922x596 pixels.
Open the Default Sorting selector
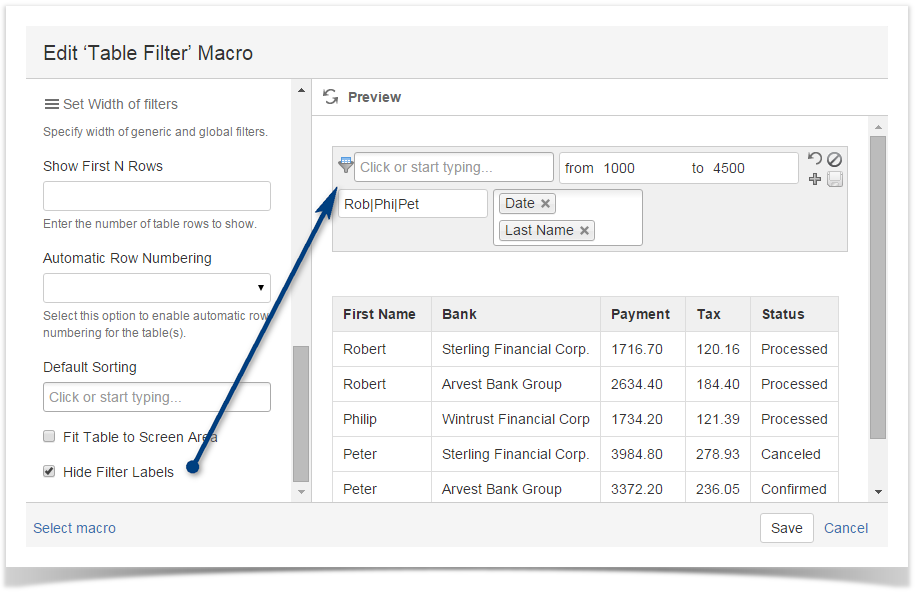(x=156, y=397)
